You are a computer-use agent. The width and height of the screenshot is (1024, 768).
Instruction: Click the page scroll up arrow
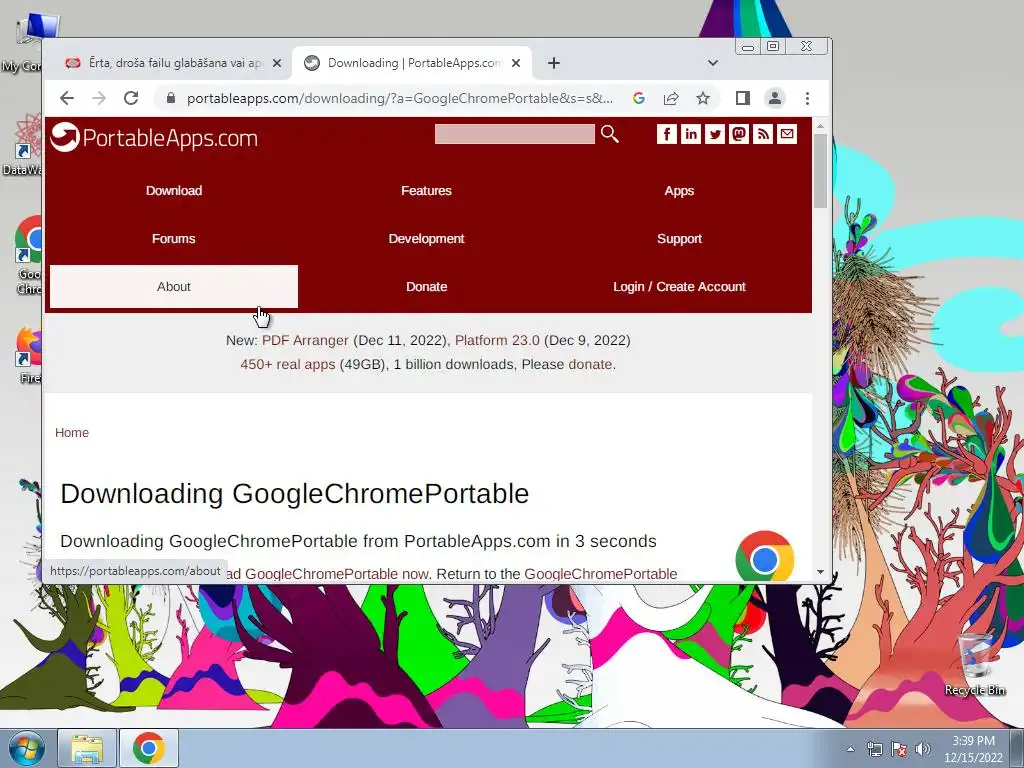(x=820, y=126)
